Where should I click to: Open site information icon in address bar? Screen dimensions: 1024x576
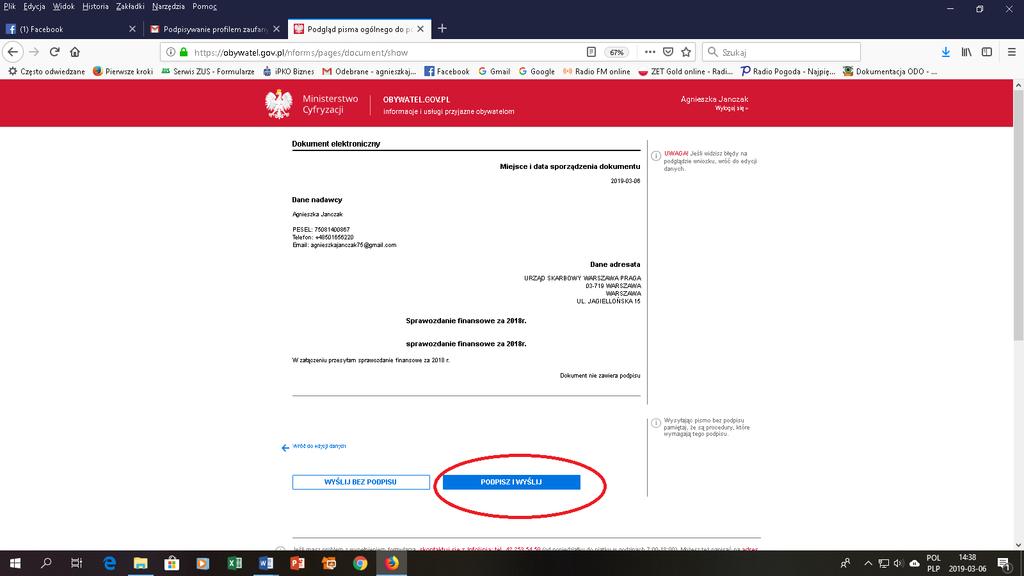point(170,52)
